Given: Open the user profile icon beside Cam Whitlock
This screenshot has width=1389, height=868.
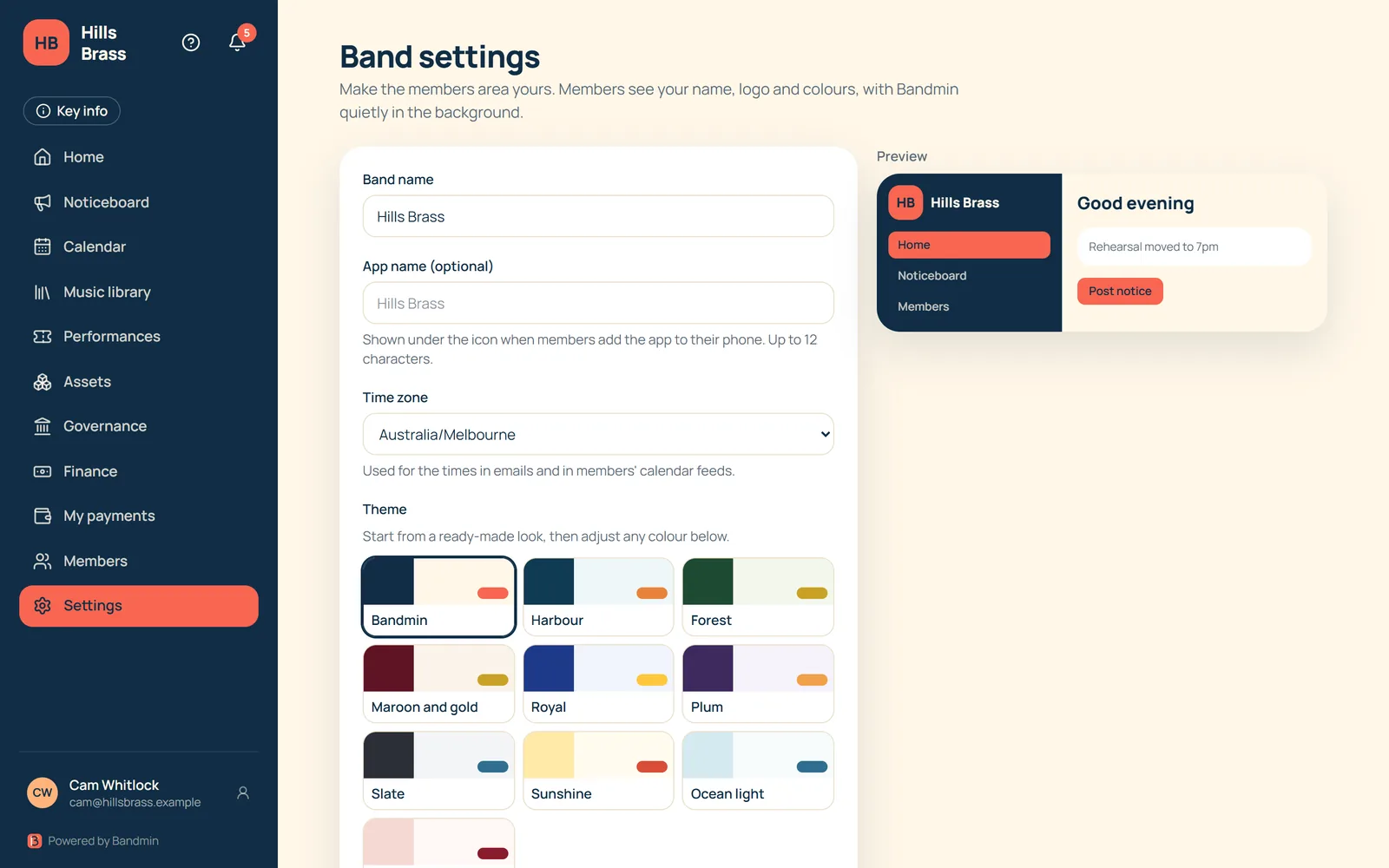Looking at the screenshot, I should pyautogui.click(x=243, y=792).
